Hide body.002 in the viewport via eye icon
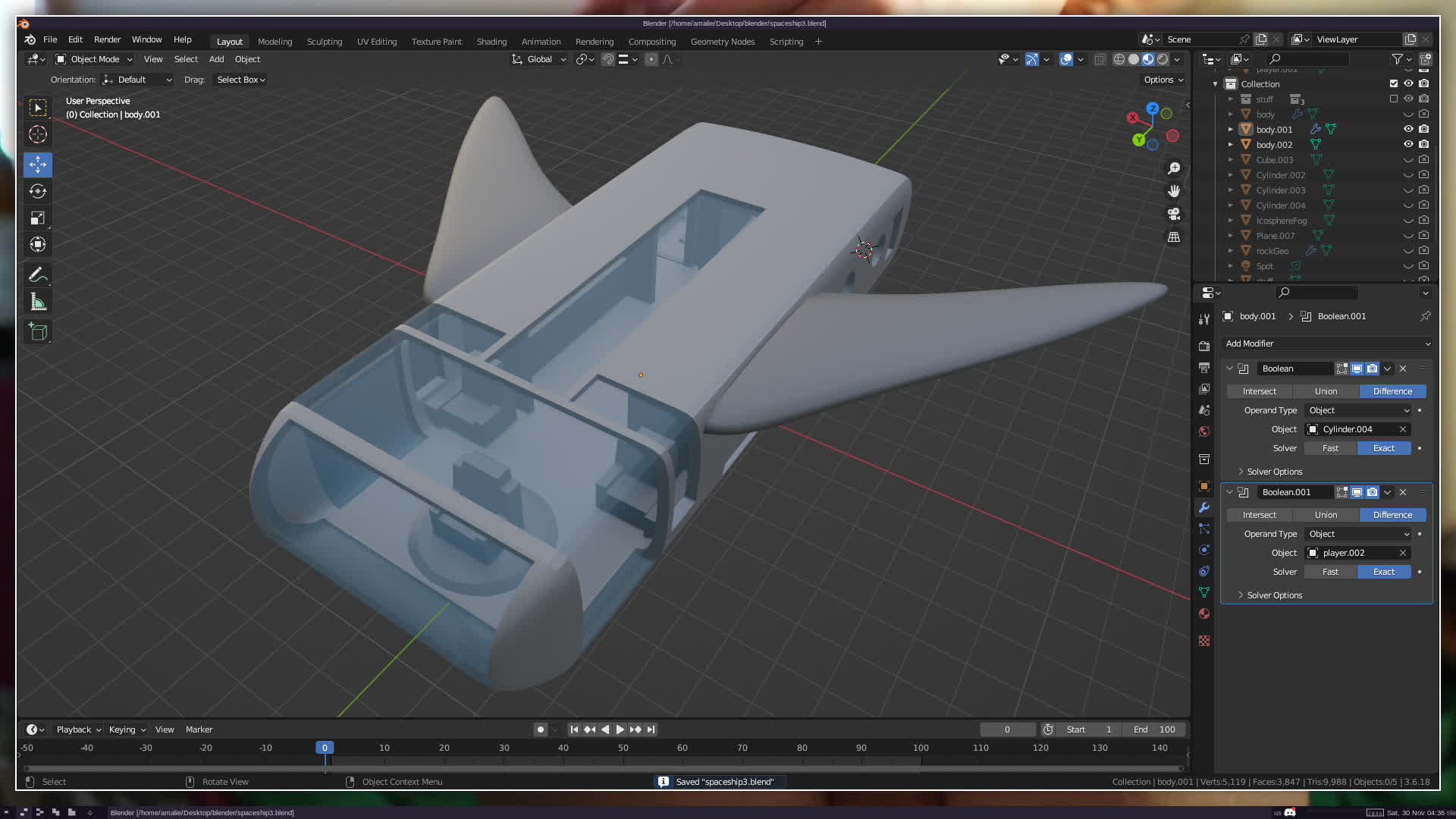This screenshot has height=819, width=1456. 1408,144
